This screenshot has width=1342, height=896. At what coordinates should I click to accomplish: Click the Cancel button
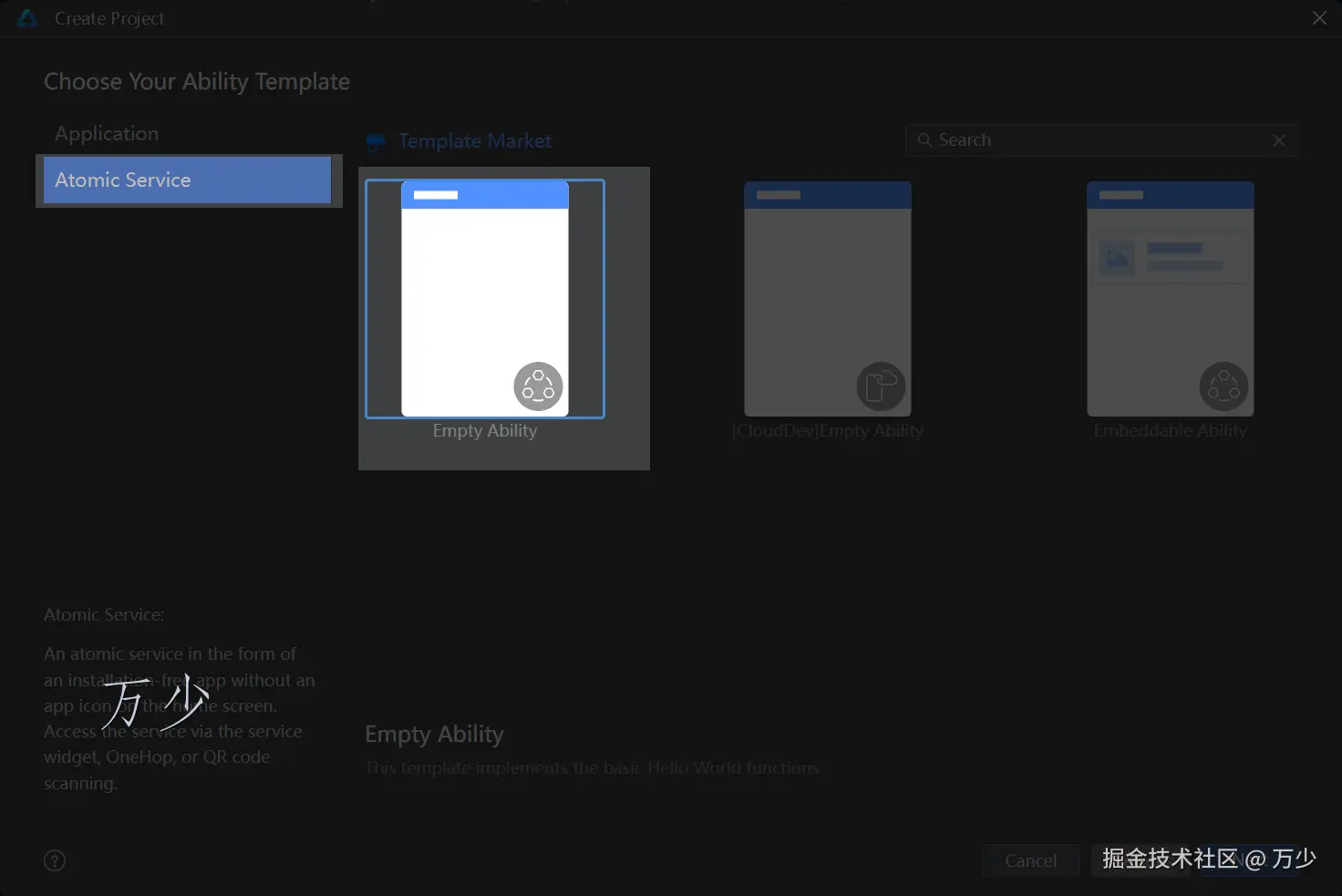1030,860
